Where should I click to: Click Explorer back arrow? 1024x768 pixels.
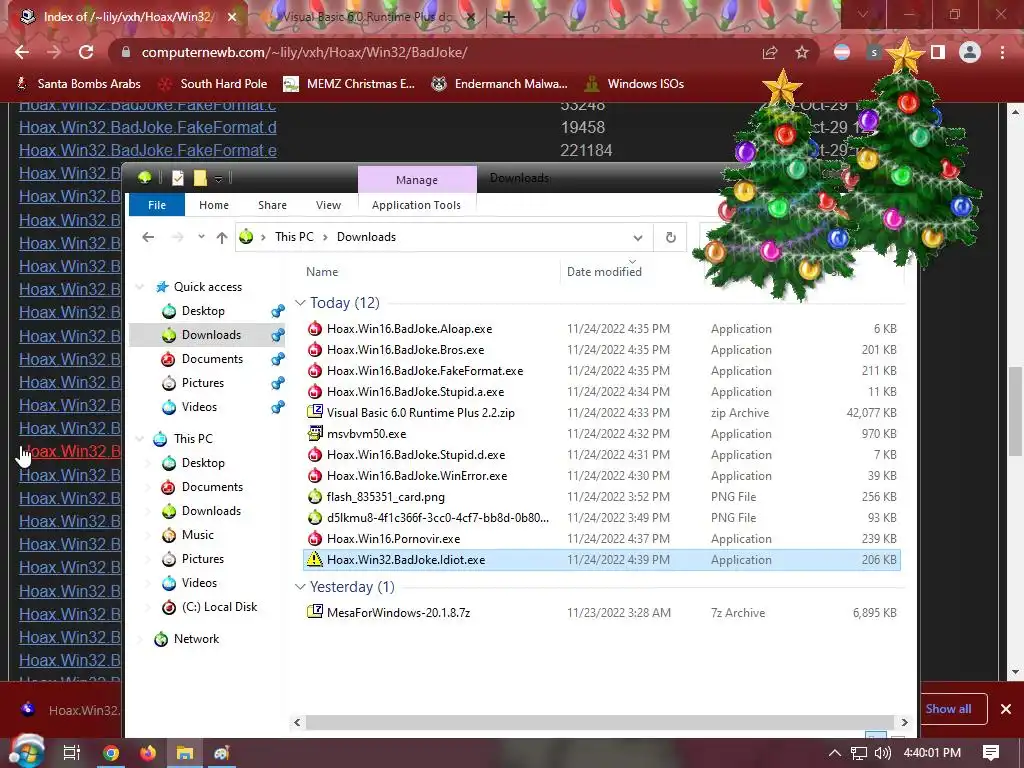pyautogui.click(x=148, y=237)
